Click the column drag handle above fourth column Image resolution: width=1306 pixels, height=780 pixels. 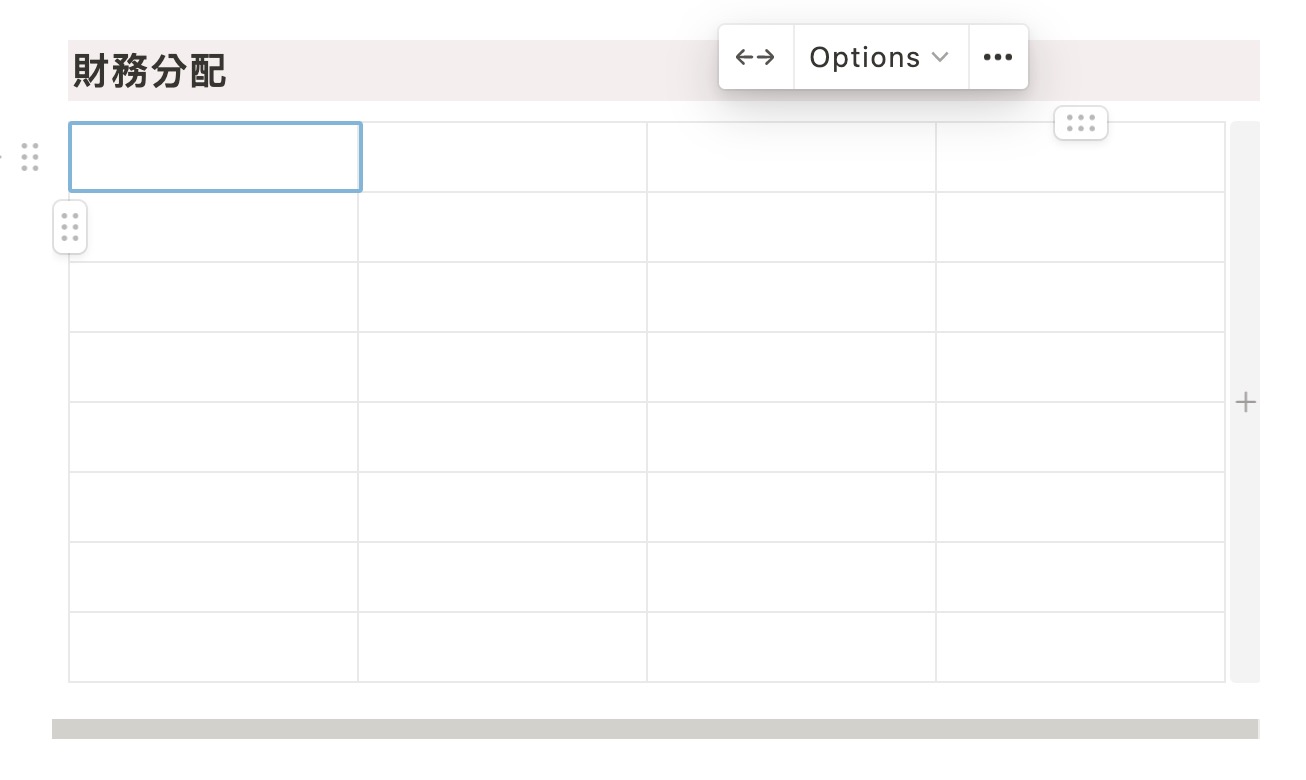tap(1081, 123)
